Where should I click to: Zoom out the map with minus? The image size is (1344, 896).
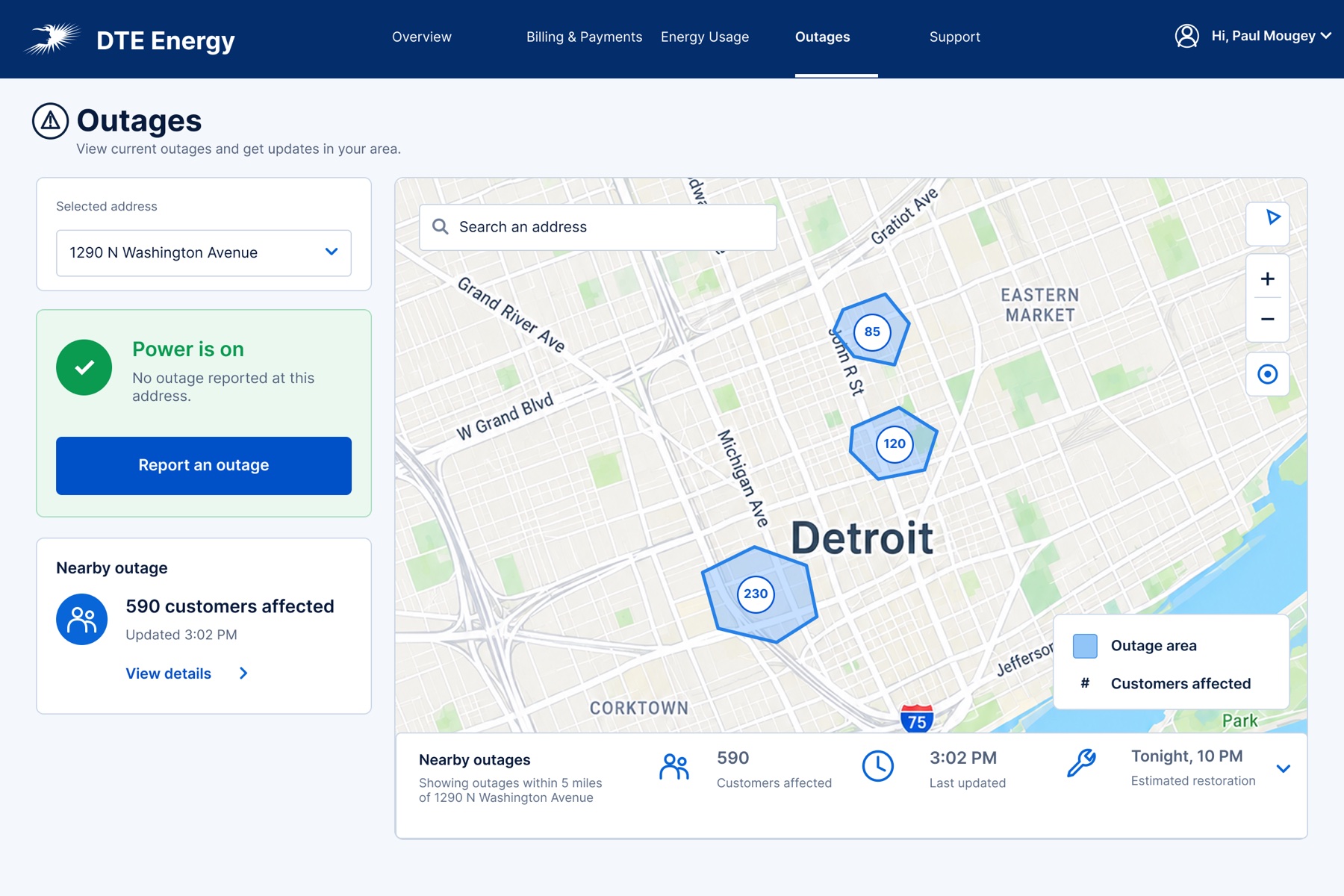point(1267,319)
